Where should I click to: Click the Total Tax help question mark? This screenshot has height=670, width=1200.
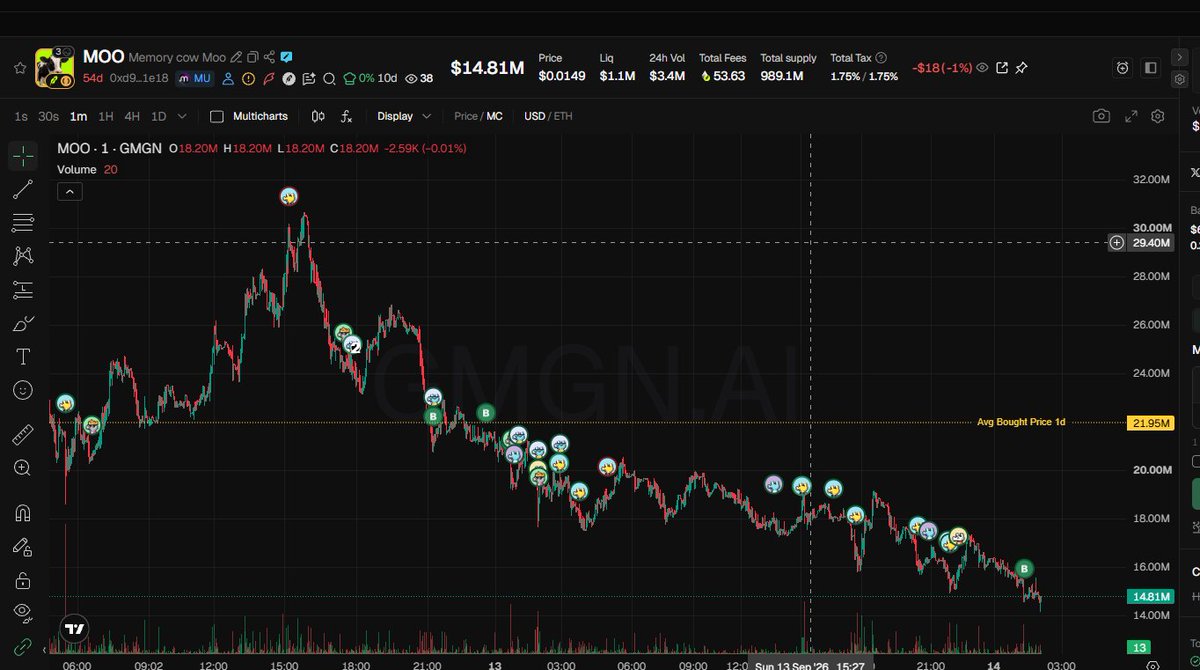pos(881,58)
